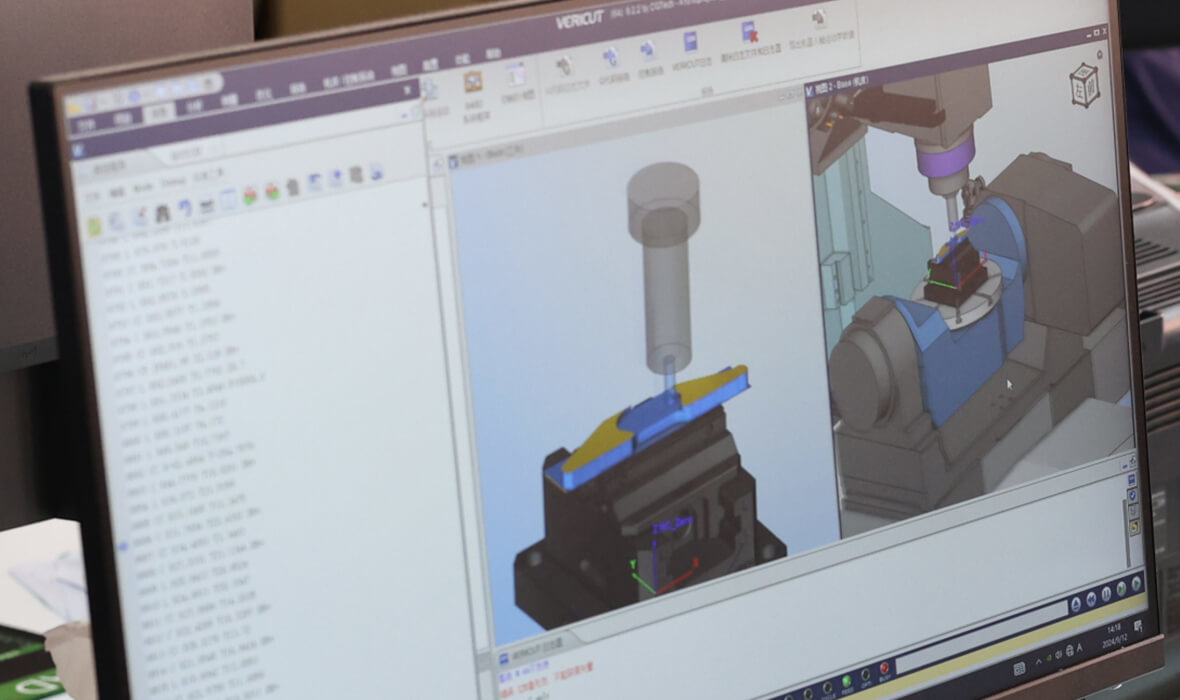Select the highlighted white ribbon tab
The image size is (1180, 700).
click(160, 112)
